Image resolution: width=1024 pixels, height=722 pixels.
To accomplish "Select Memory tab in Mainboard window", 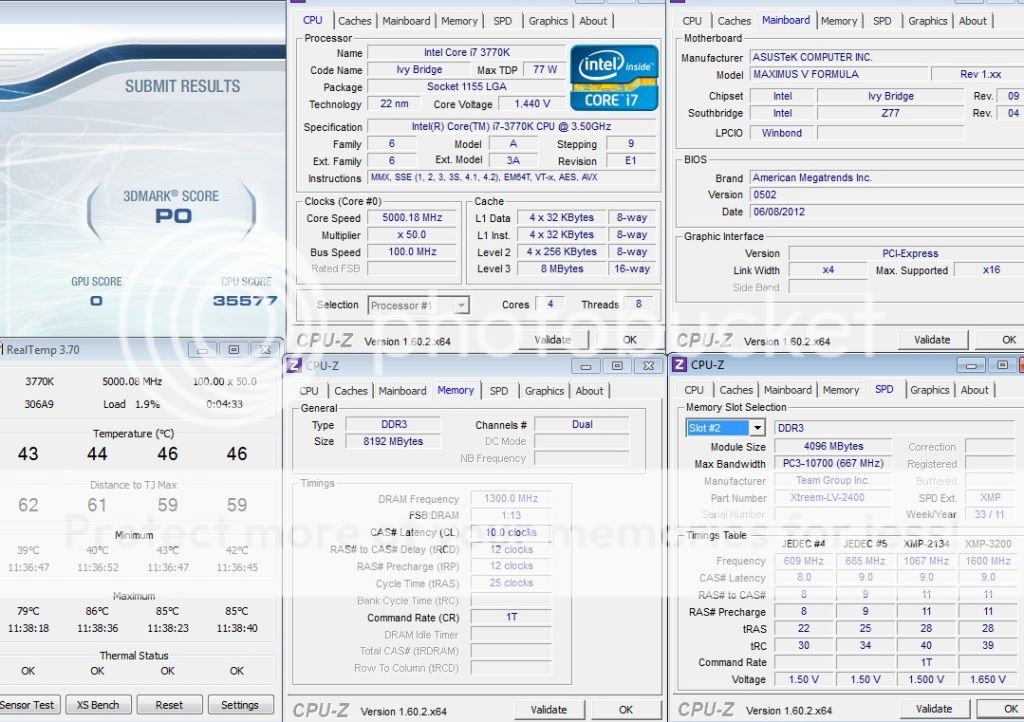I will click(x=839, y=21).
